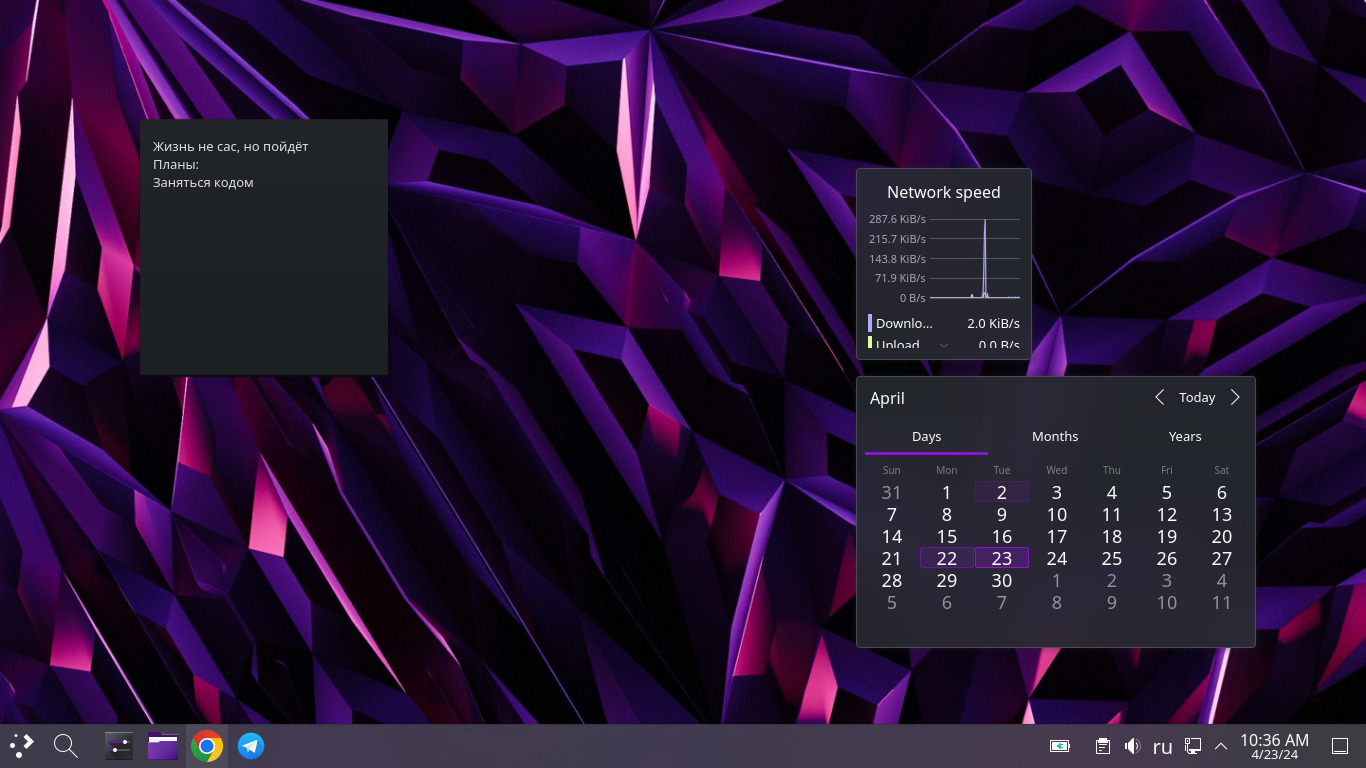Image resolution: width=1366 pixels, height=768 pixels.
Task: Switch to the Google Chrome window
Action: click(x=207, y=746)
